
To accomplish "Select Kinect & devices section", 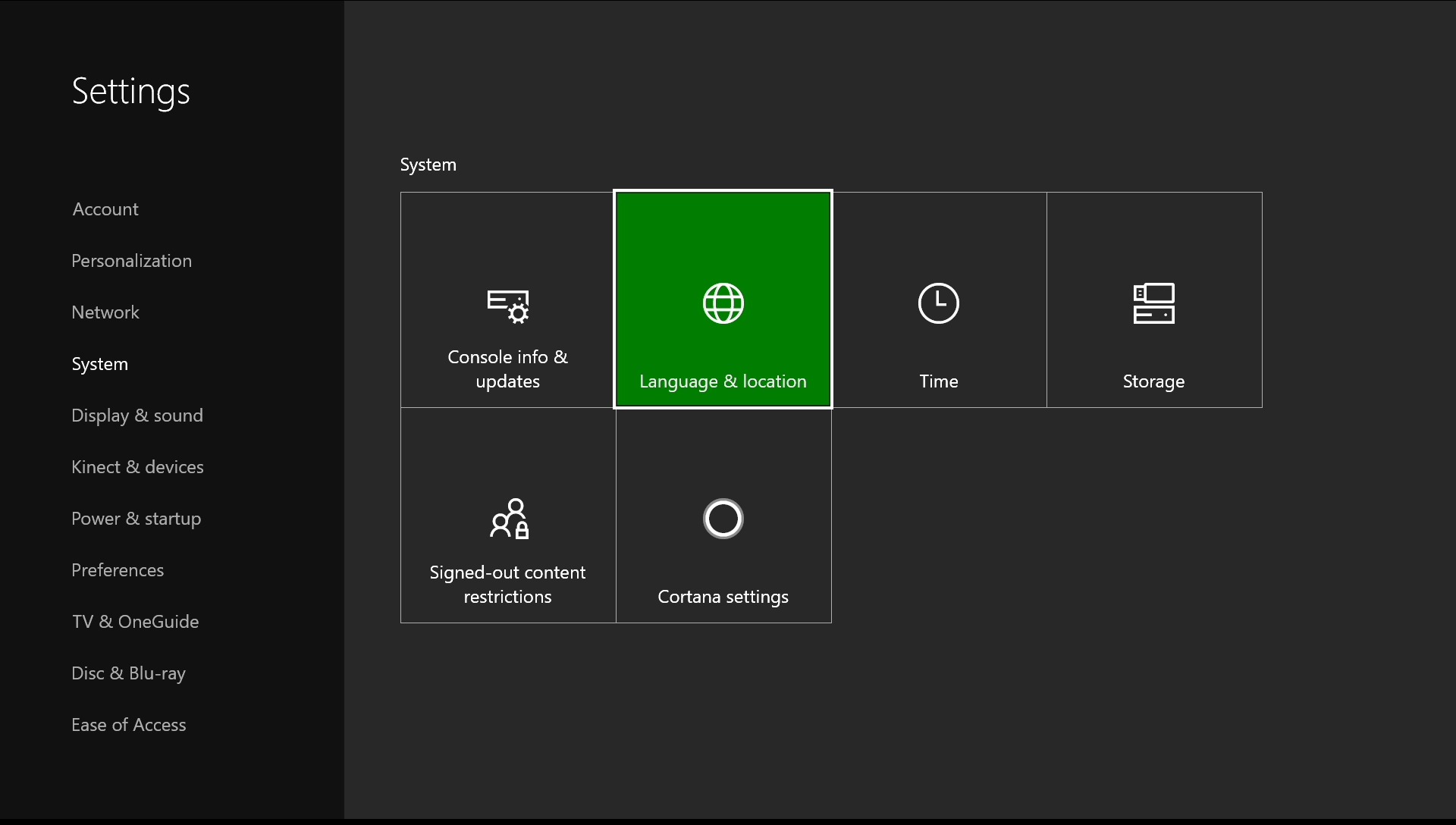I will [137, 466].
